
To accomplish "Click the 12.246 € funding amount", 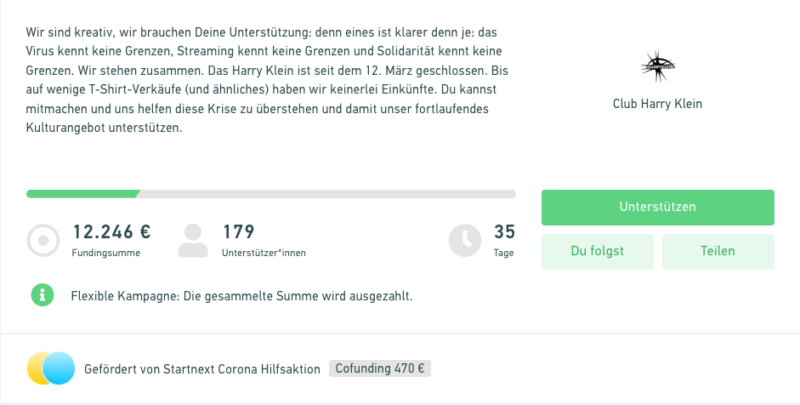I will pyautogui.click(x=112, y=232).
